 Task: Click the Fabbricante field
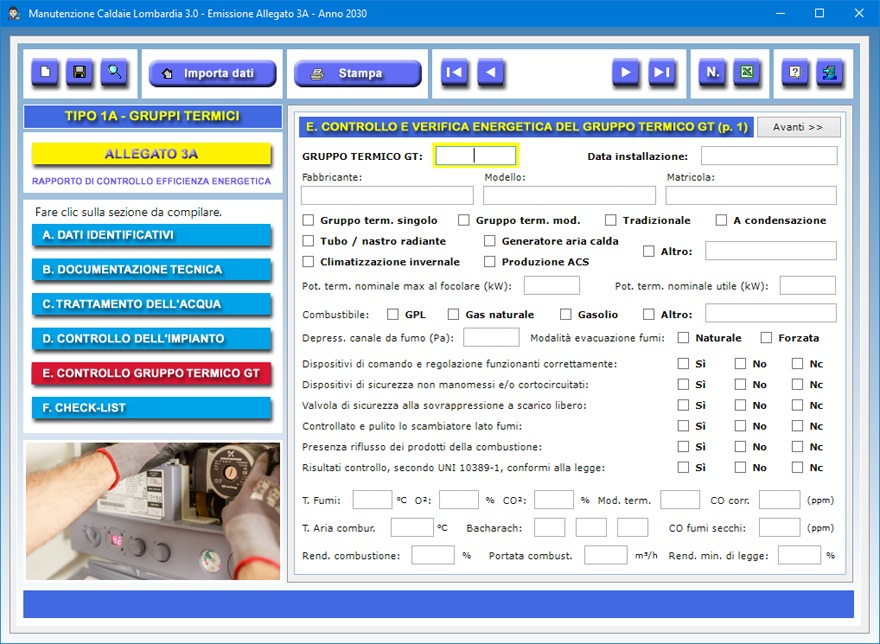[x=387, y=195]
